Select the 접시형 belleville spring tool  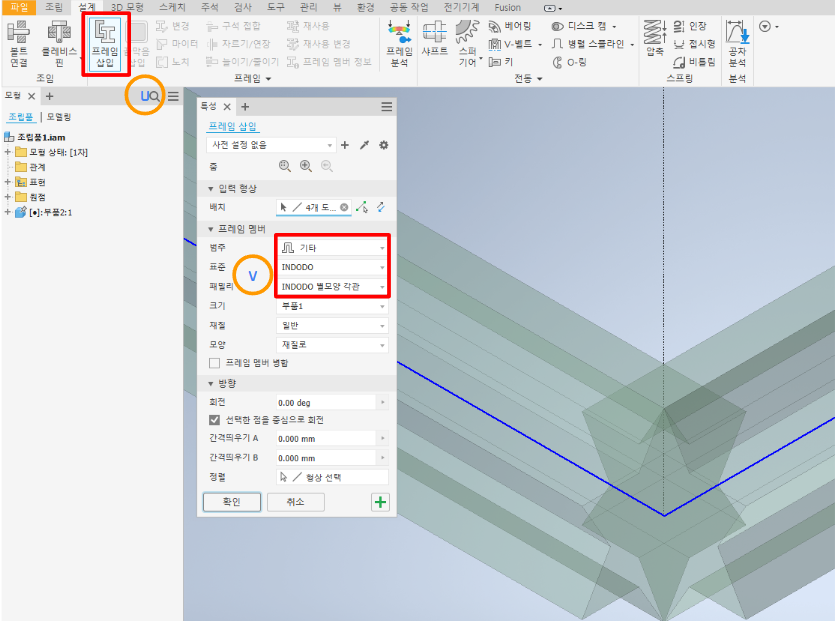coord(694,44)
